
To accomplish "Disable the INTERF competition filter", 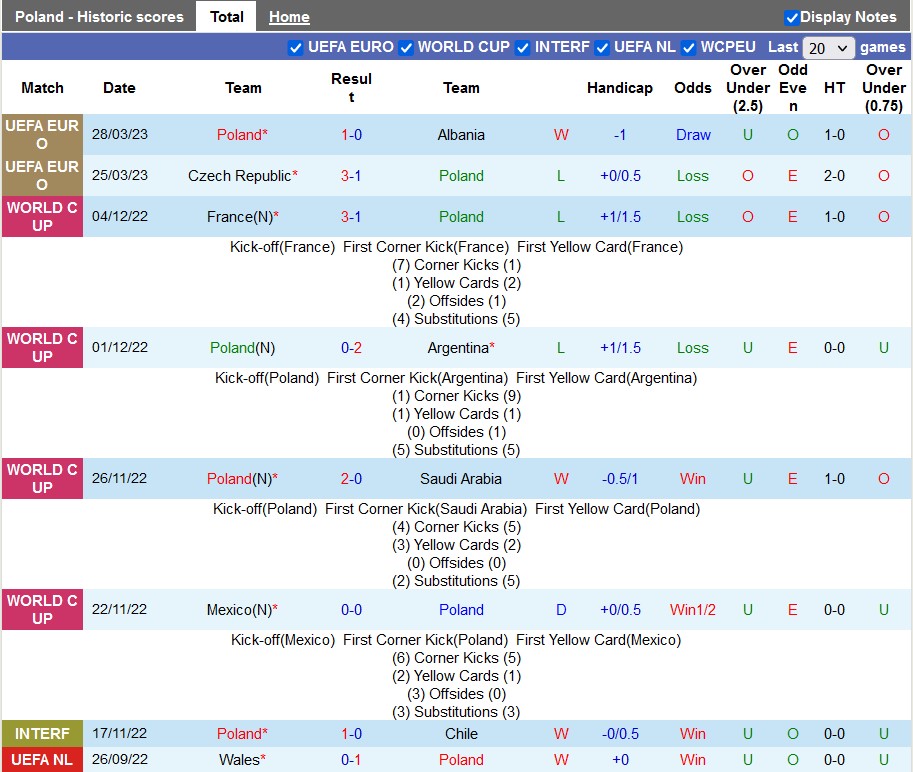I will click(x=523, y=48).
